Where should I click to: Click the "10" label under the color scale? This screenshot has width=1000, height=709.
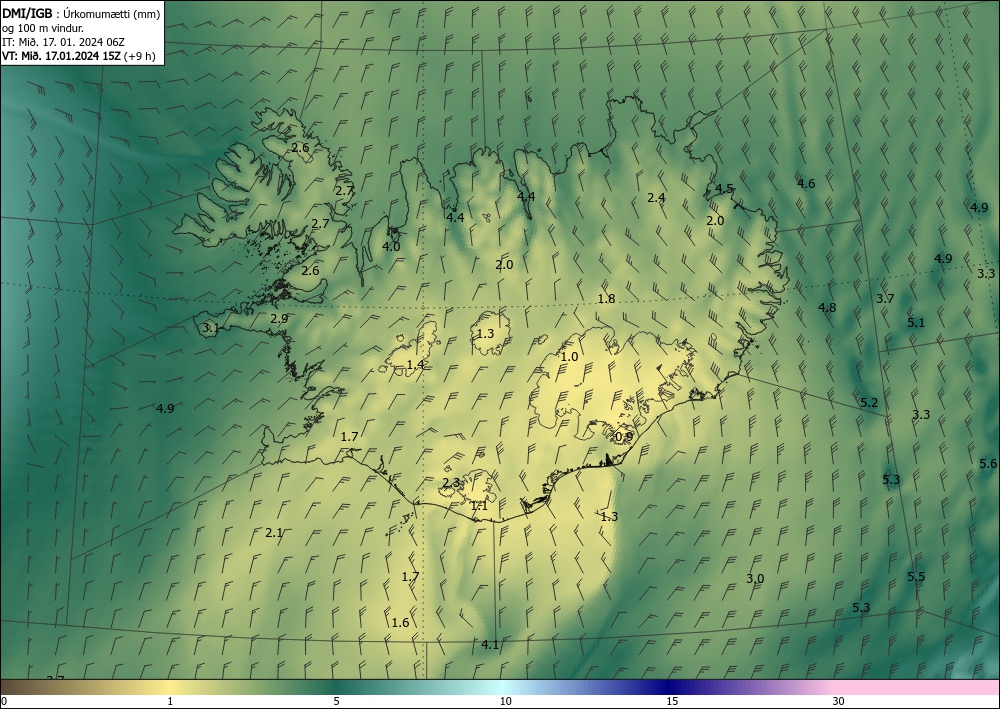point(506,702)
